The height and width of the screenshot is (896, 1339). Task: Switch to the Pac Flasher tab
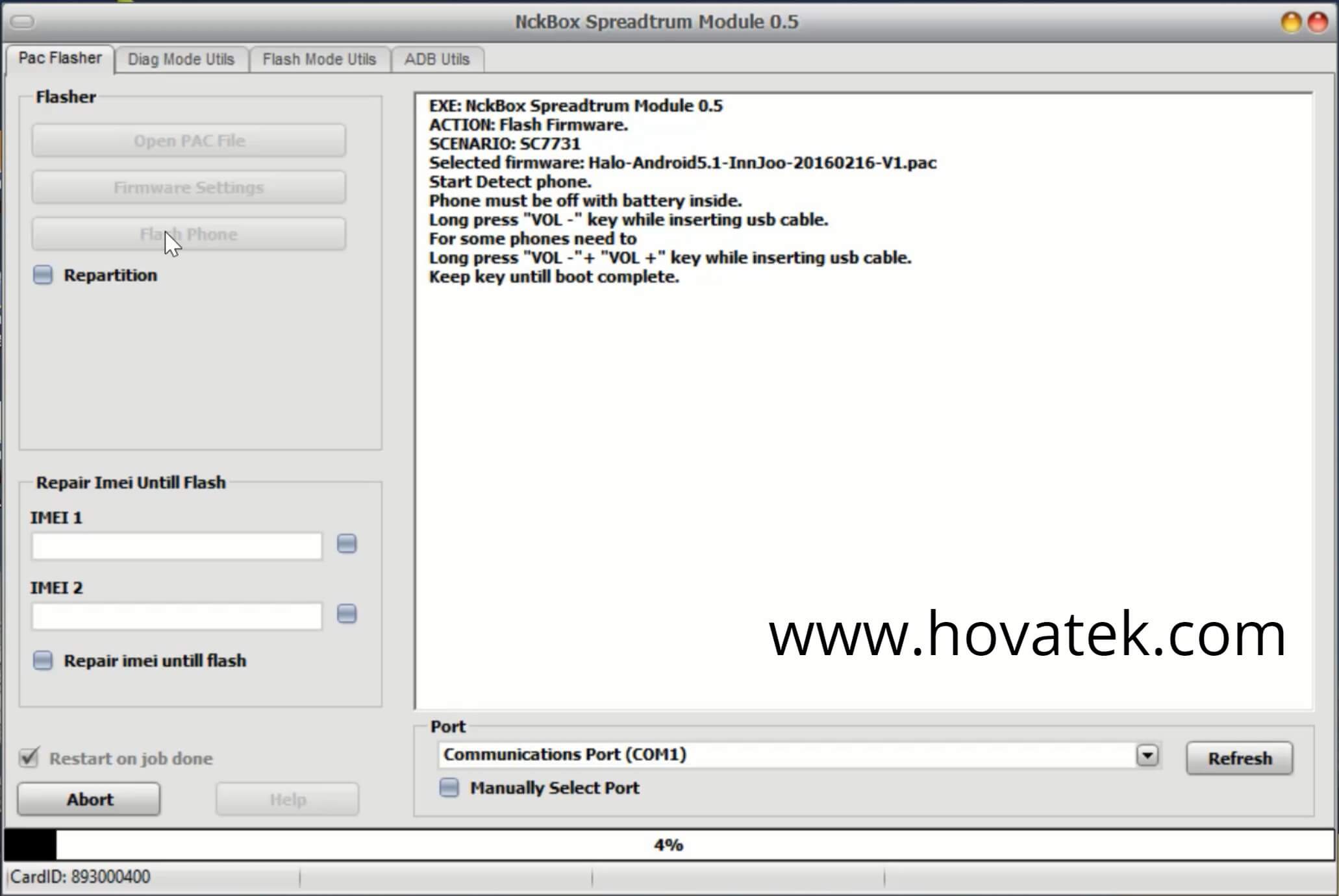(x=60, y=58)
